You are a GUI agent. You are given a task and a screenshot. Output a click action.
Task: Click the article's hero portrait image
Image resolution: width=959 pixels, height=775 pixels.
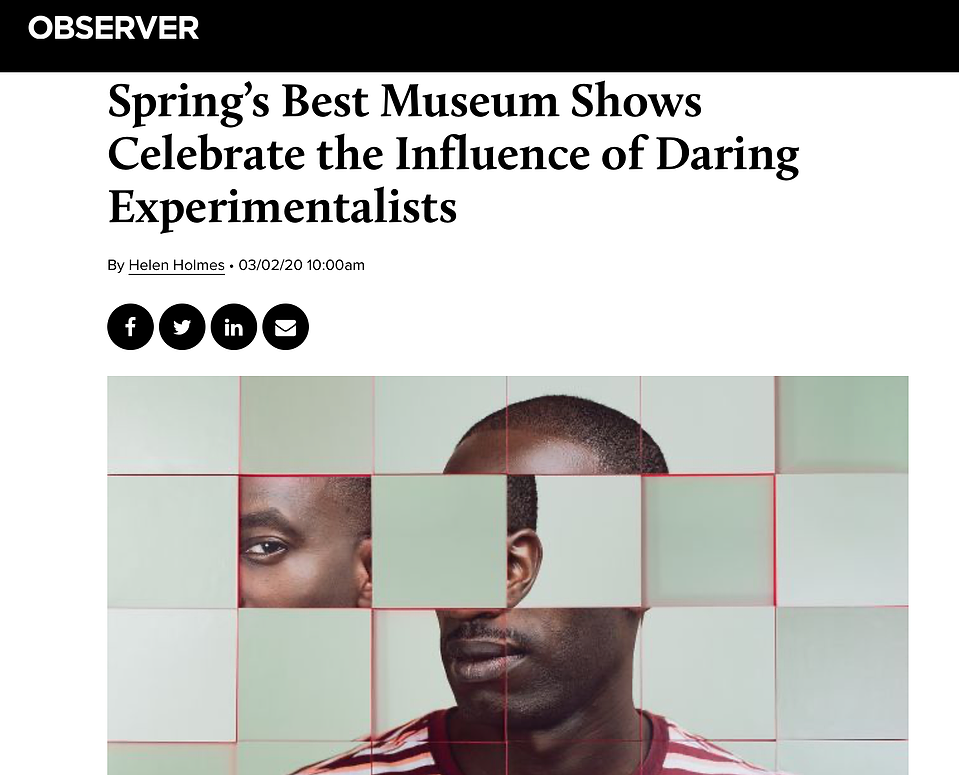tap(508, 575)
